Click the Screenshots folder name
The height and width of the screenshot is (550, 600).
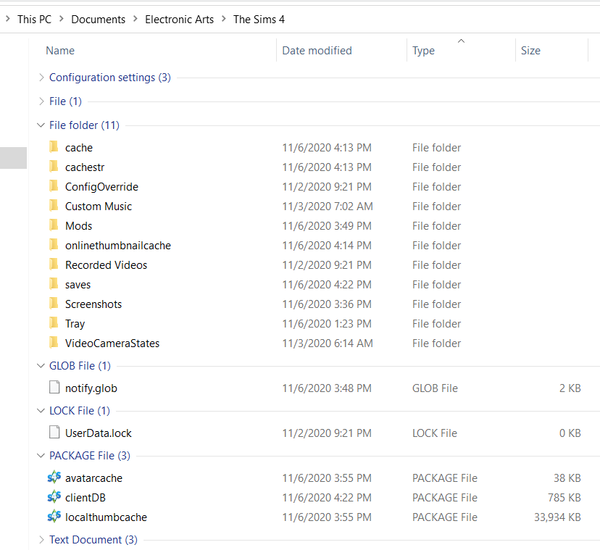pyautogui.click(x=93, y=304)
